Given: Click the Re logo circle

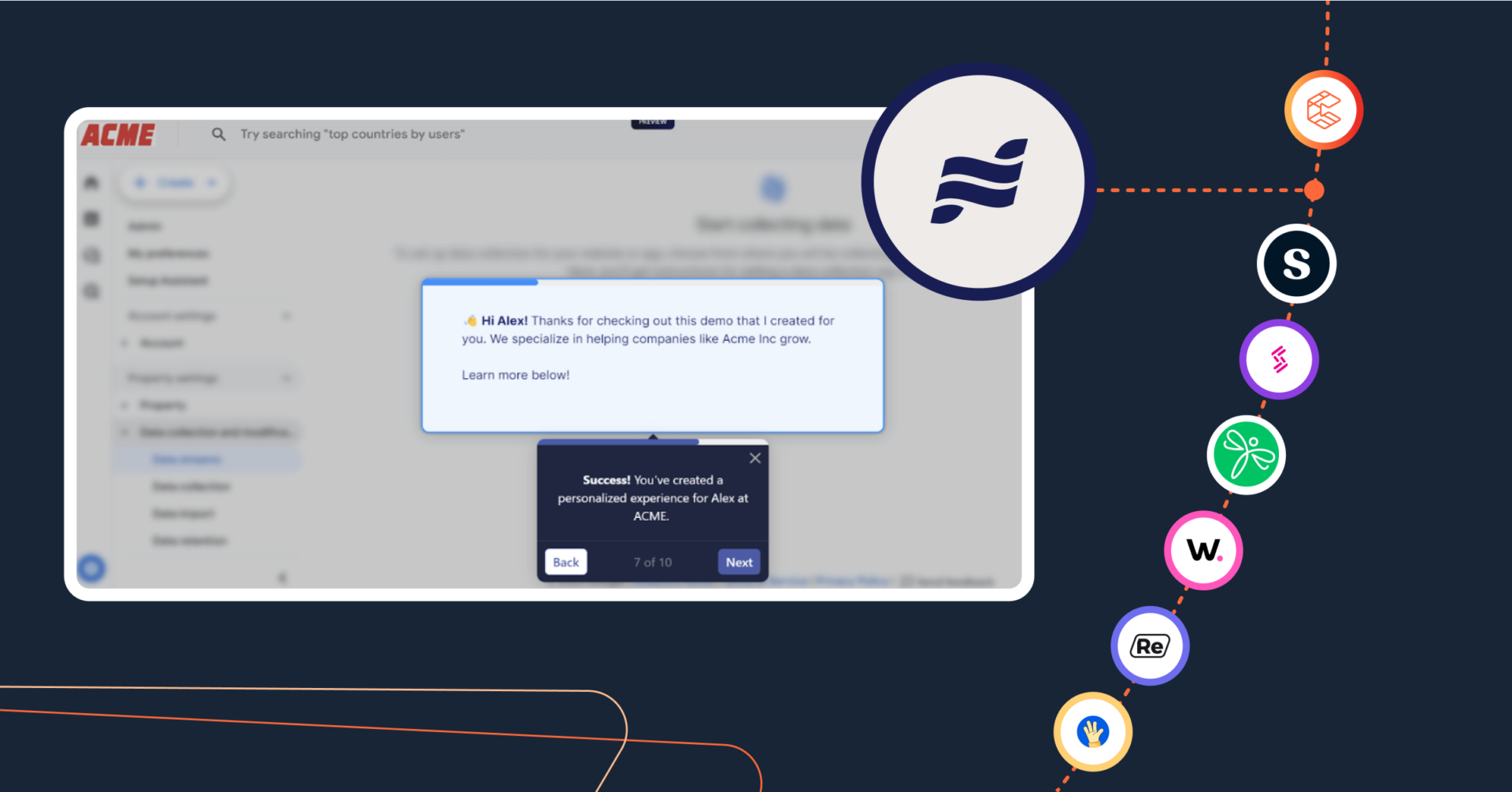Looking at the screenshot, I should tap(1150, 646).
